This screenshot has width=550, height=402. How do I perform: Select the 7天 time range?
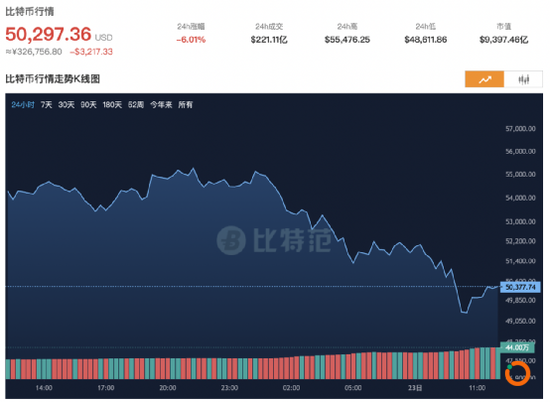coord(46,105)
